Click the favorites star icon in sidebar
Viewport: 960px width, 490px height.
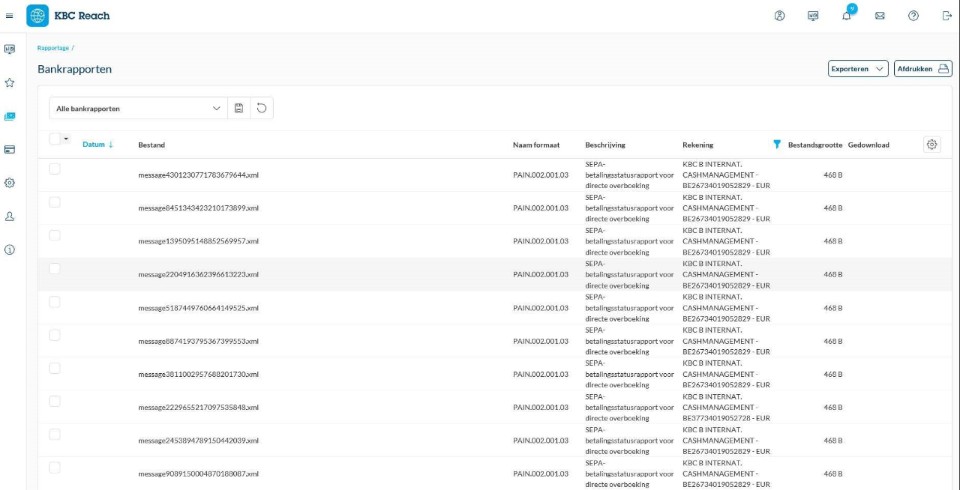click(x=10, y=83)
